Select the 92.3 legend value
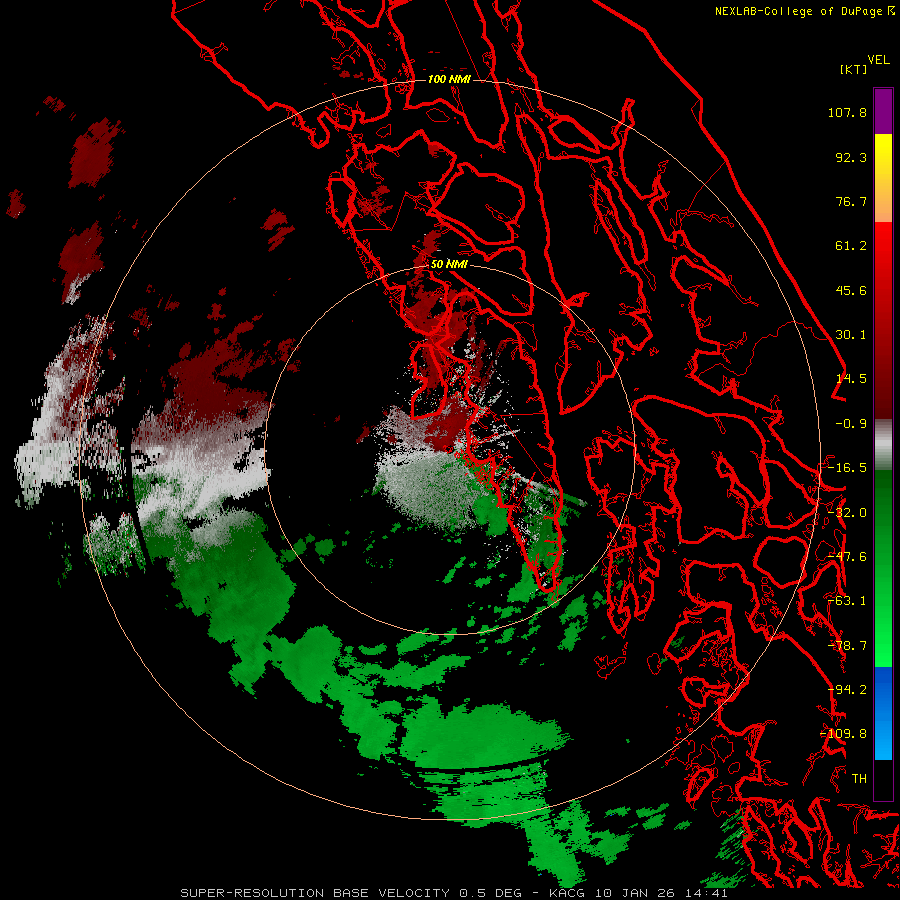The image size is (900, 900). (851, 157)
